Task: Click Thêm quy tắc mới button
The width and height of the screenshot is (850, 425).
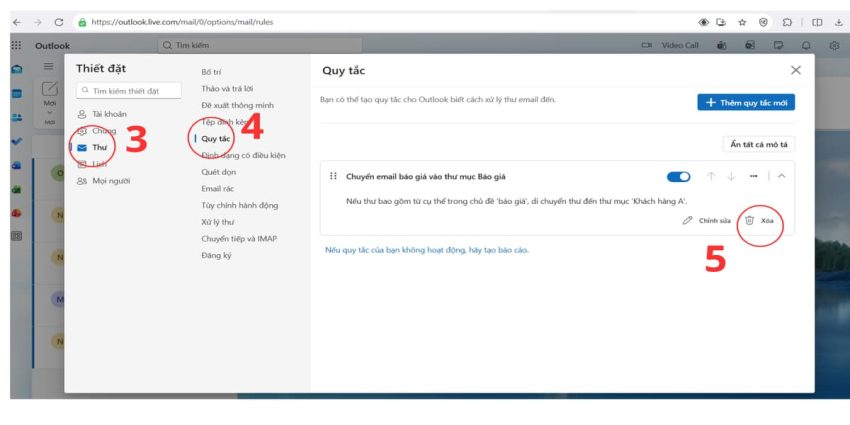Action: pyautogui.click(x=746, y=102)
